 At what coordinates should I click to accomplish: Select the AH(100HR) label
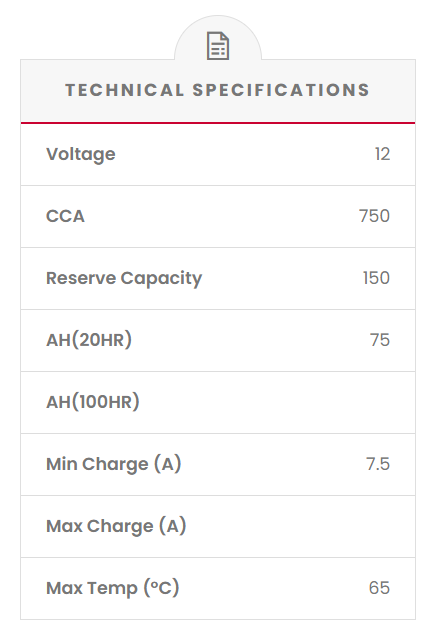tap(93, 402)
